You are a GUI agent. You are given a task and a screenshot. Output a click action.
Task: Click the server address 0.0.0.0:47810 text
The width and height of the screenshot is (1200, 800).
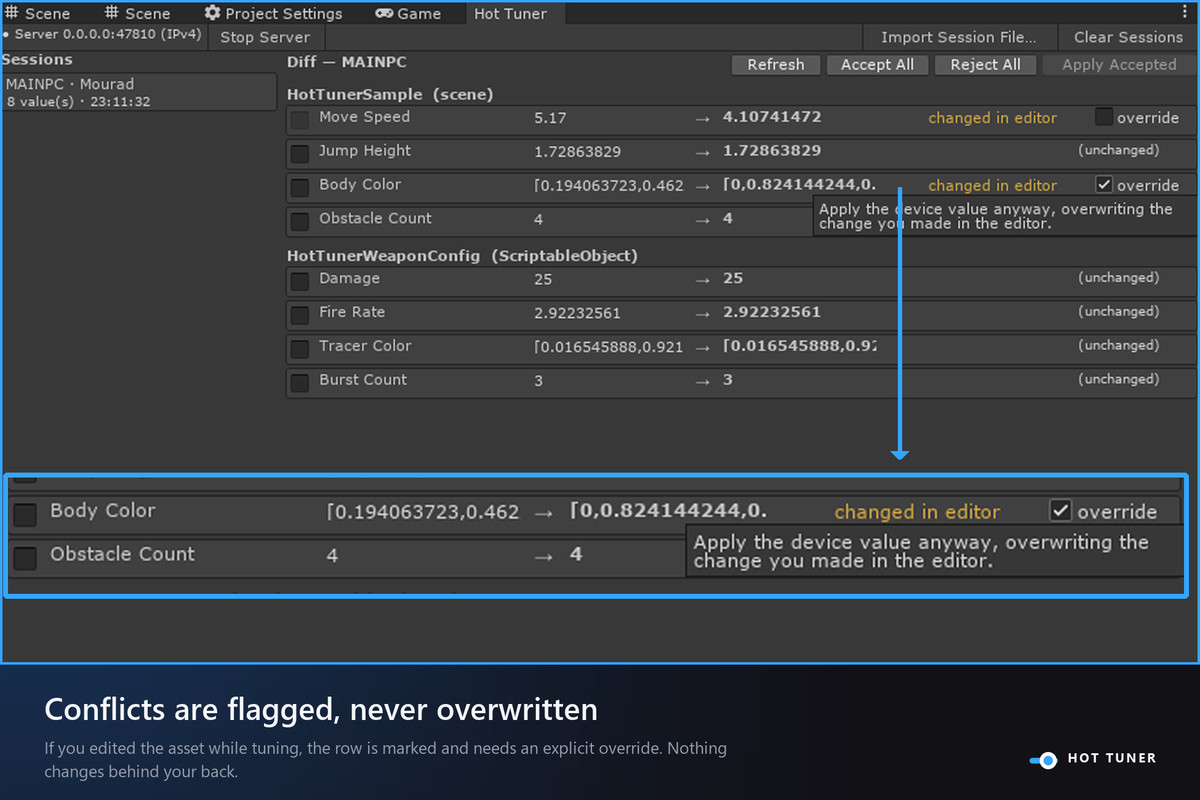point(108,35)
